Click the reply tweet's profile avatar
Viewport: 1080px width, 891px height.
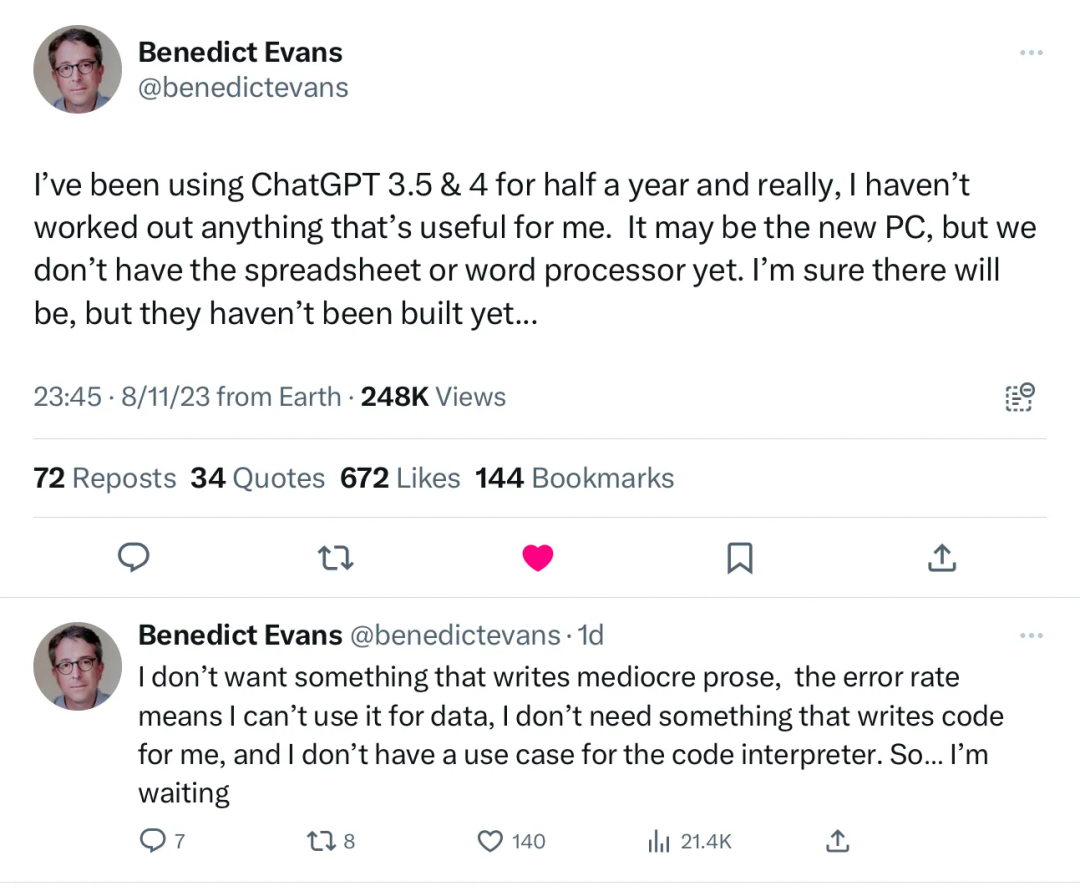coord(77,666)
